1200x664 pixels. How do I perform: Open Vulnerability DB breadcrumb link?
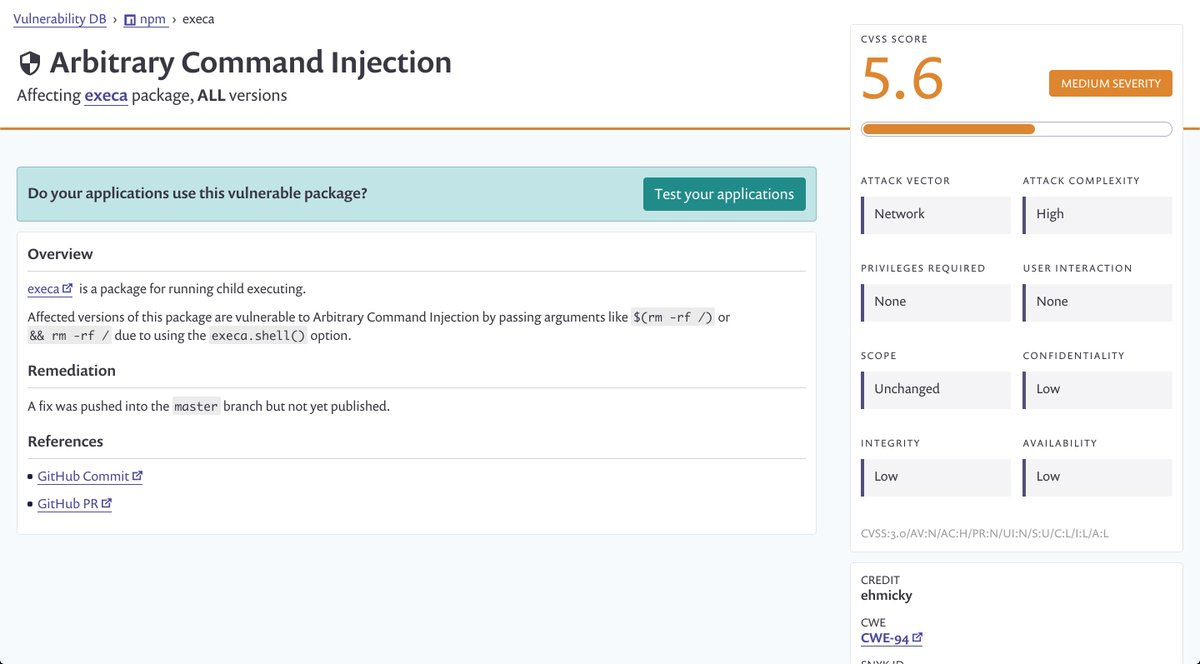tap(59, 18)
